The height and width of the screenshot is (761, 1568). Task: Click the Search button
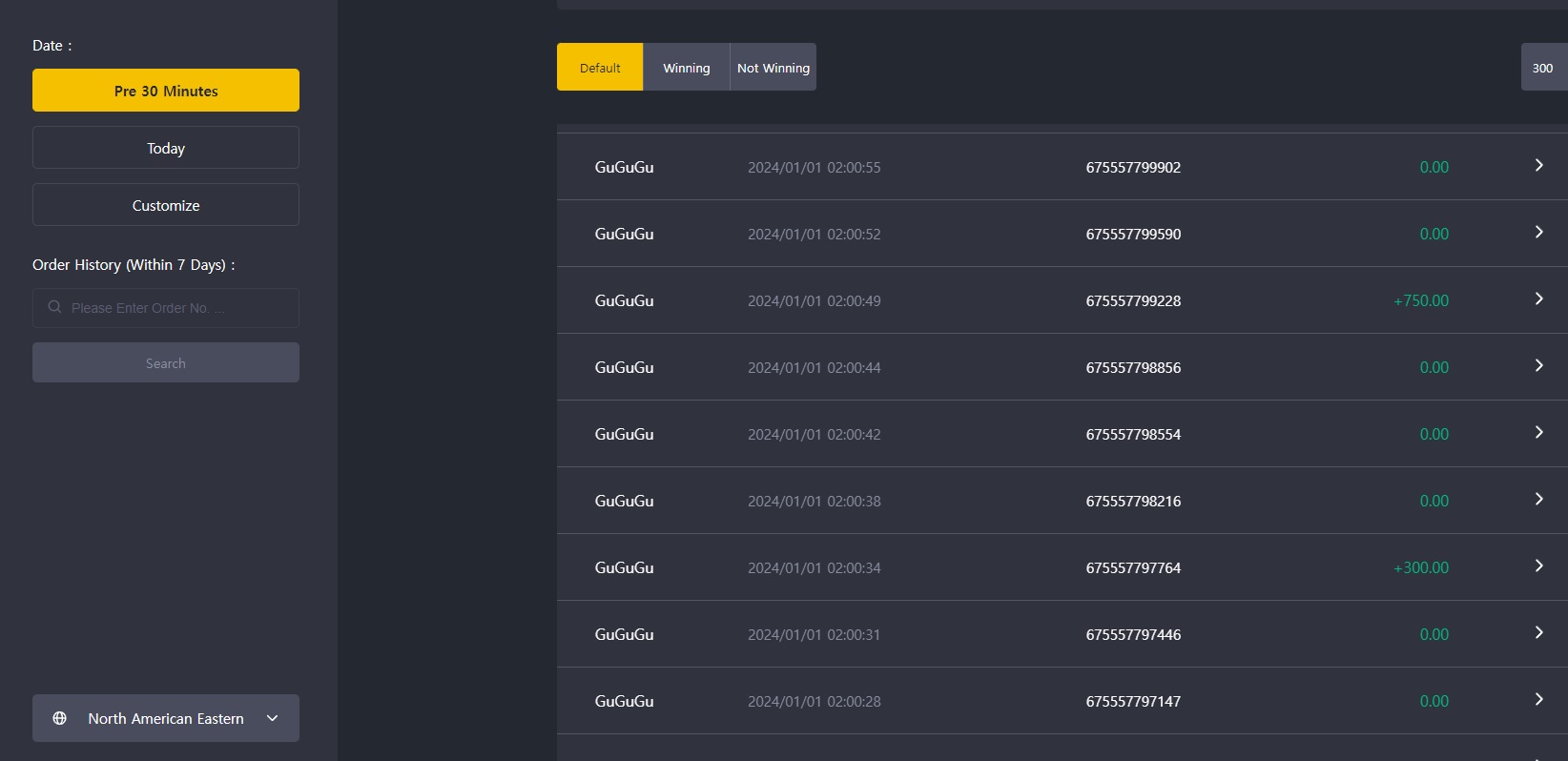(166, 362)
